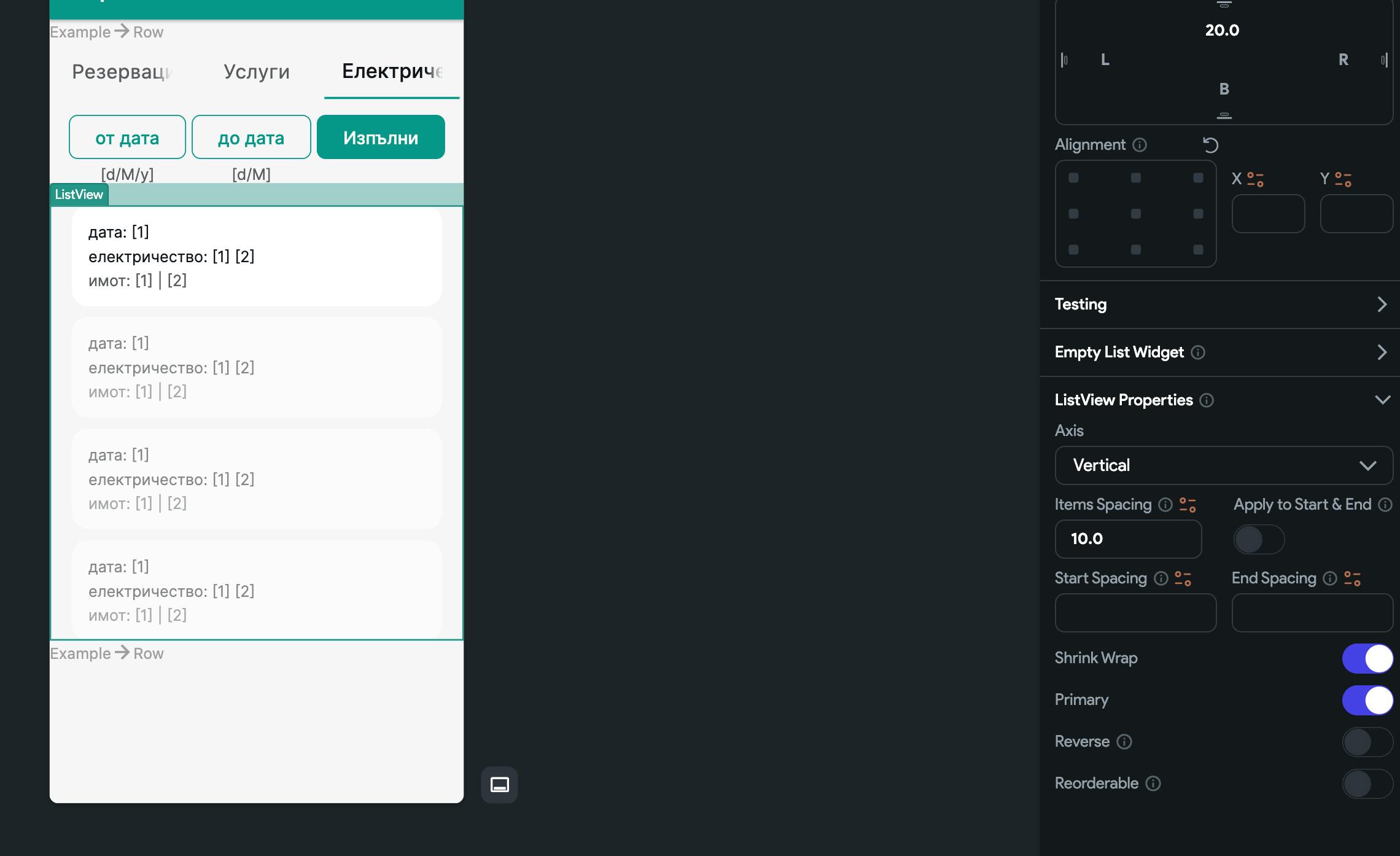Click the Reorderable info icon
The width and height of the screenshot is (1400, 856).
coord(1153,784)
